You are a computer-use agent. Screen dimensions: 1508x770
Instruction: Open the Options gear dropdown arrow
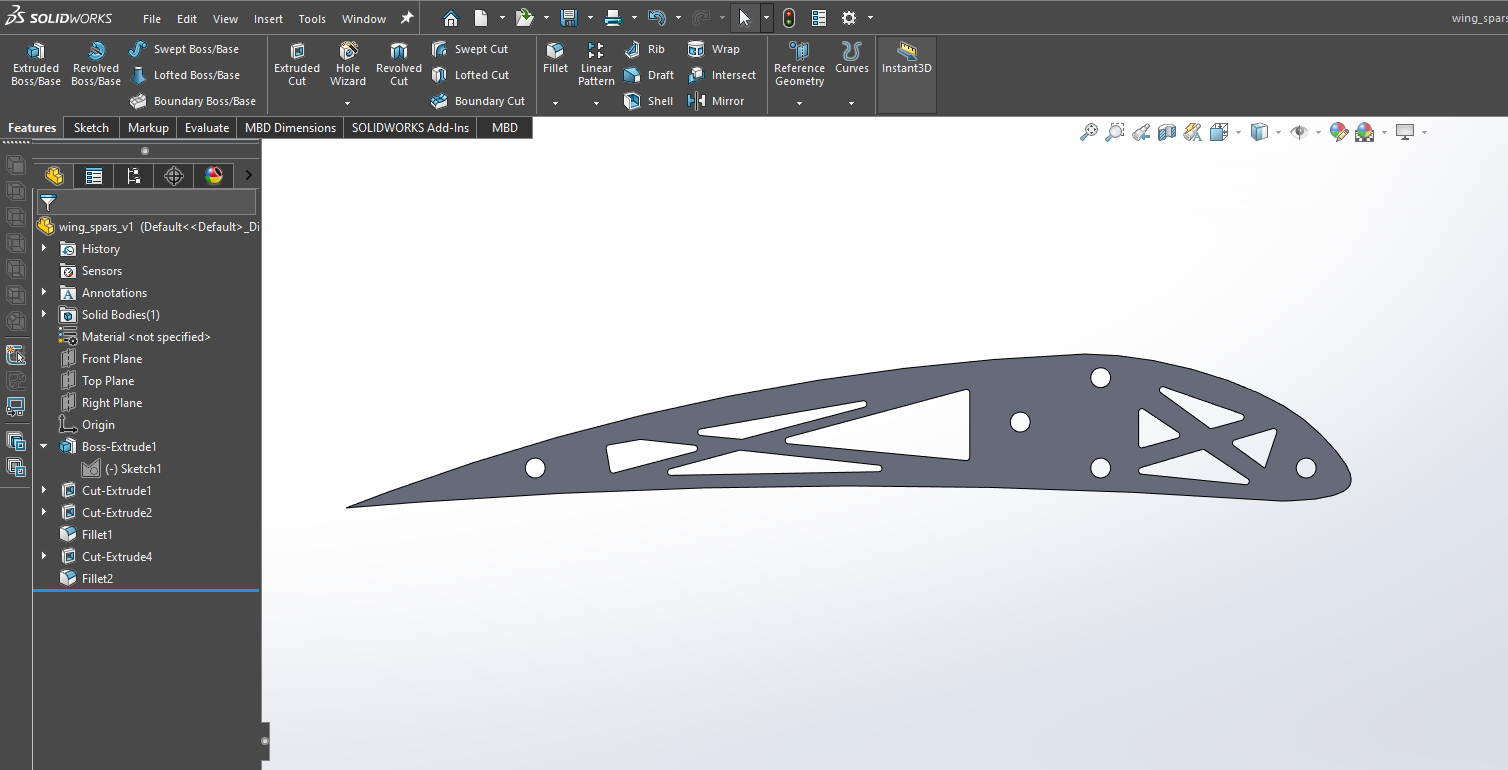pos(870,18)
